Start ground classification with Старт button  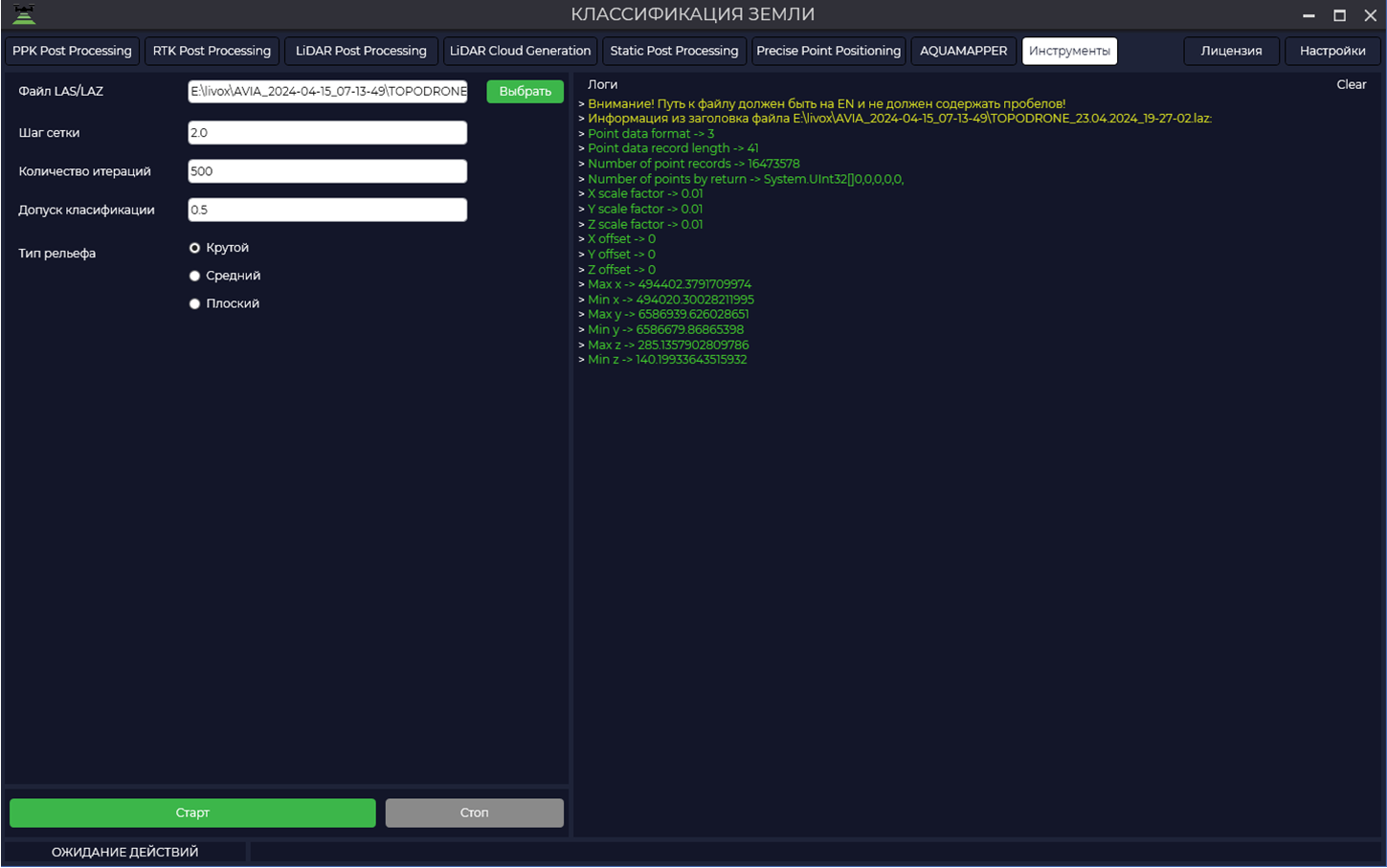(x=192, y=812)
